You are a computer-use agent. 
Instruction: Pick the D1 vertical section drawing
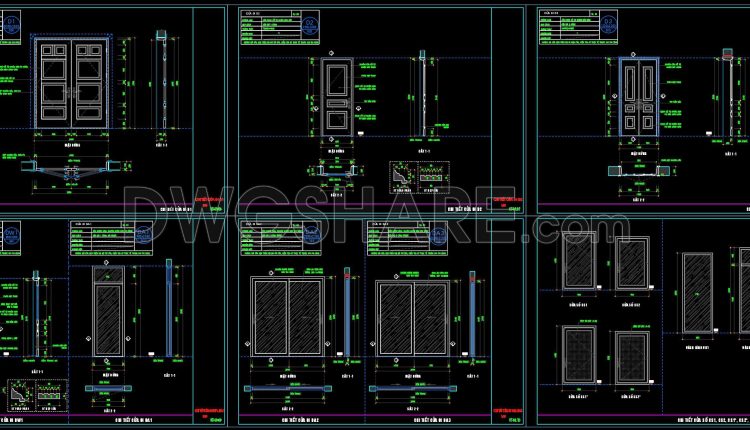tap(161, 80)
